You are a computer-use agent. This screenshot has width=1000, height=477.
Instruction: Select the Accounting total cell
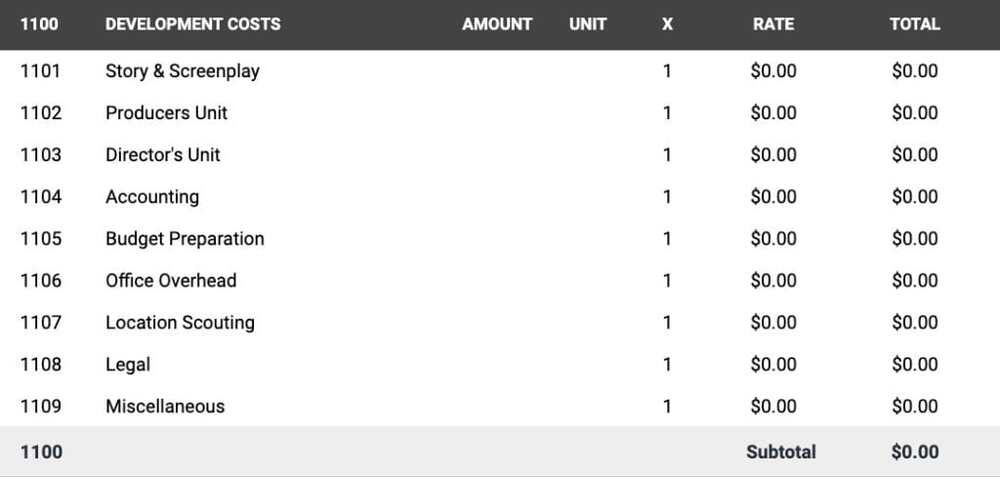(914, 197)
